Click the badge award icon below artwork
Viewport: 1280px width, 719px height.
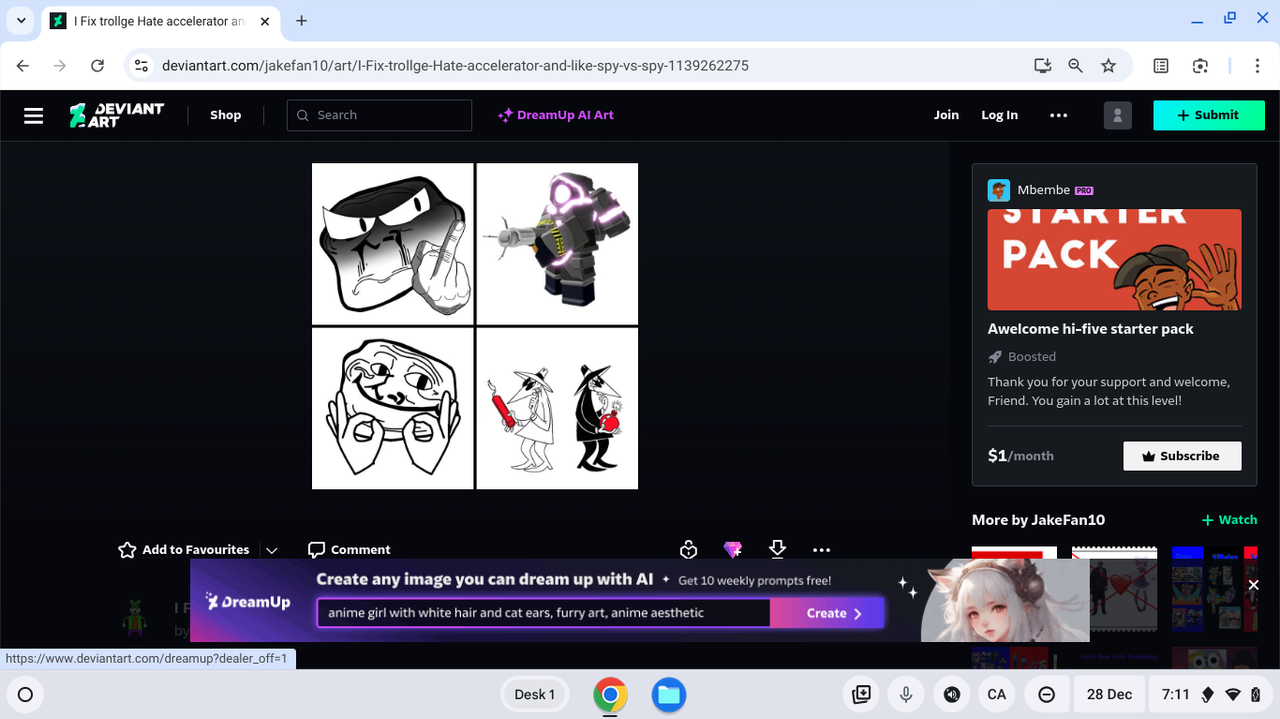[x=688, y=549]
